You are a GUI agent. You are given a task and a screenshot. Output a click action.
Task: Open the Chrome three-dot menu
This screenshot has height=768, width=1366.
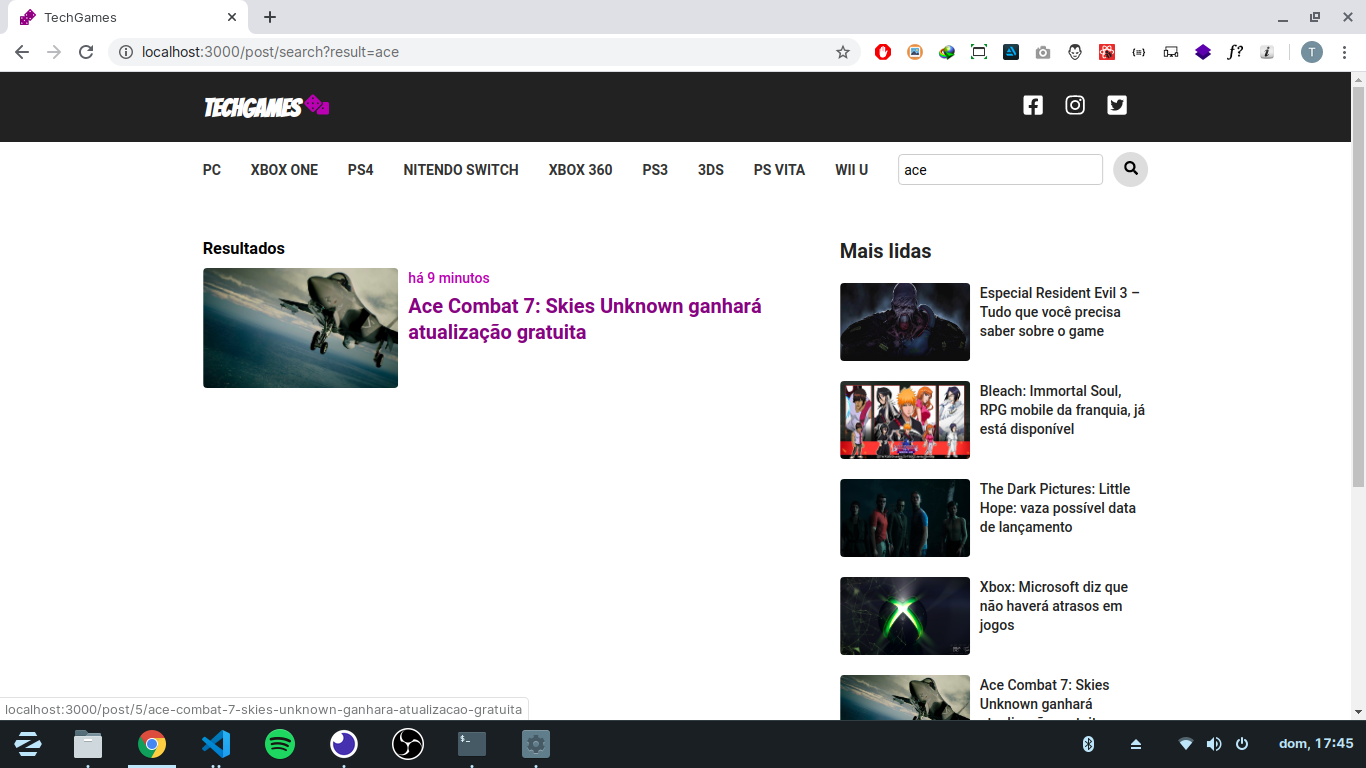click(x=1345, y=52)
